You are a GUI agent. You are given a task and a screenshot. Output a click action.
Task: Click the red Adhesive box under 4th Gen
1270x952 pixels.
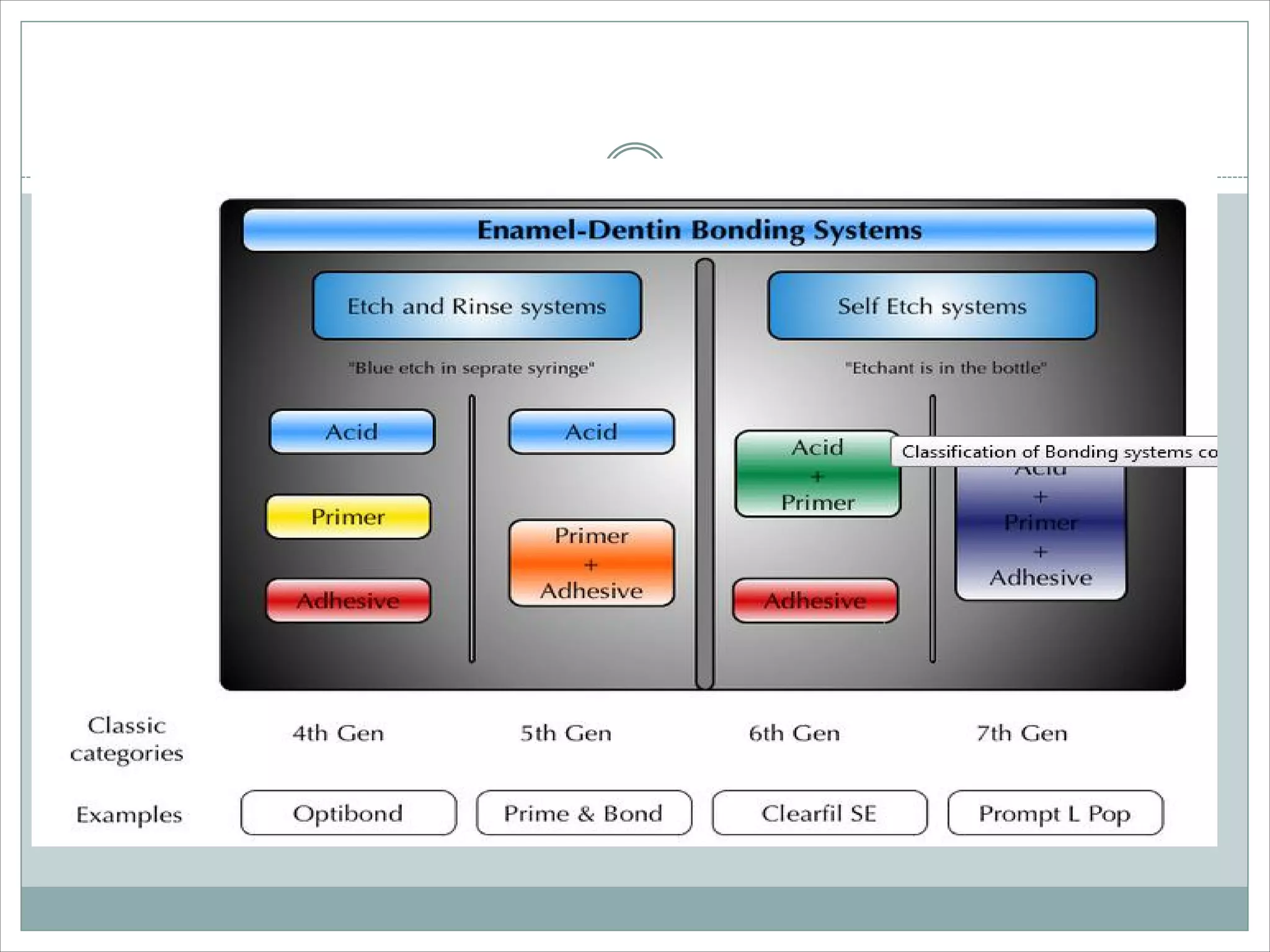(x=348, y=600)
